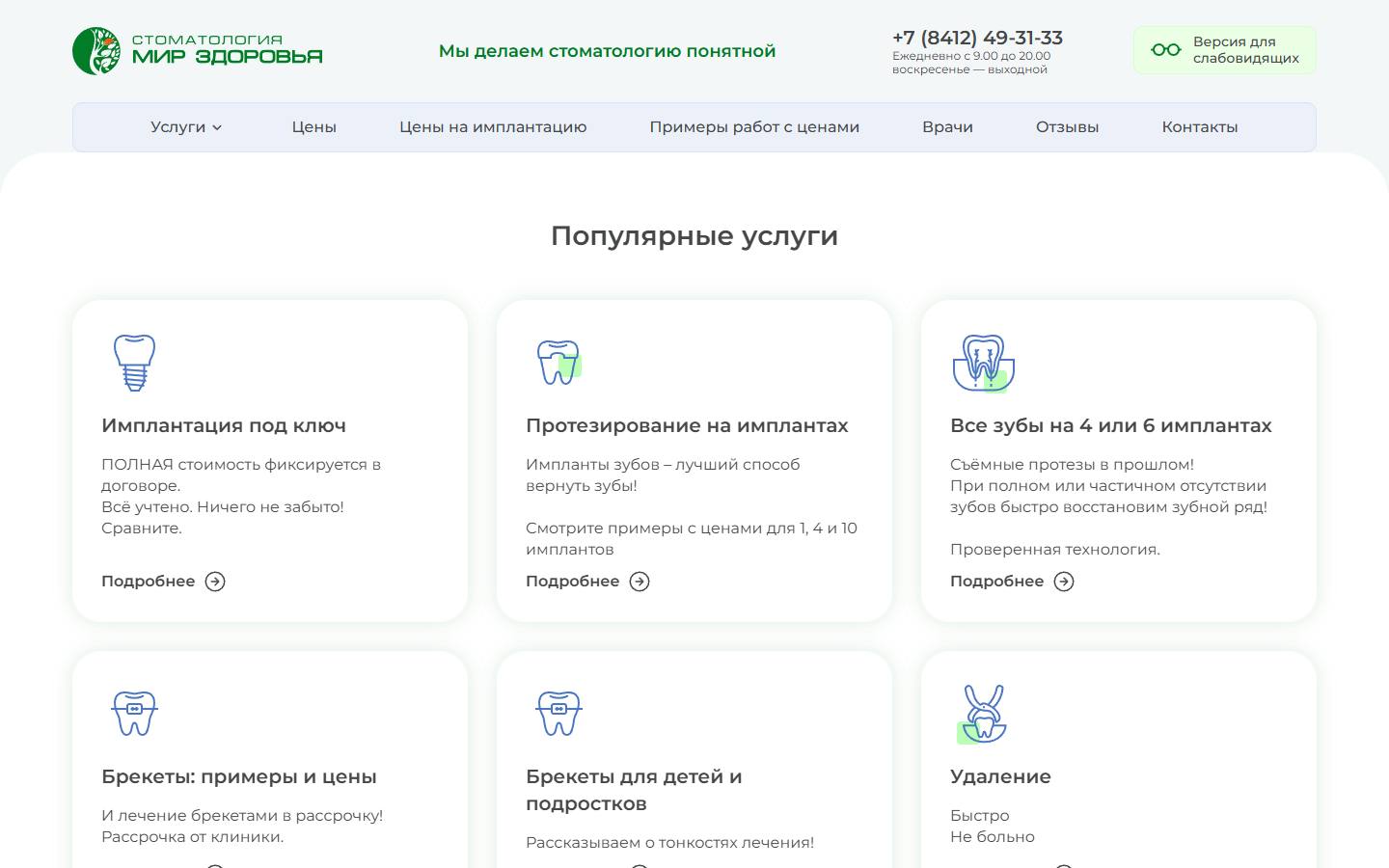1389x868 pixels.
Task: Go to Примеры работ с ценами
Action: (x=754, y=126)
